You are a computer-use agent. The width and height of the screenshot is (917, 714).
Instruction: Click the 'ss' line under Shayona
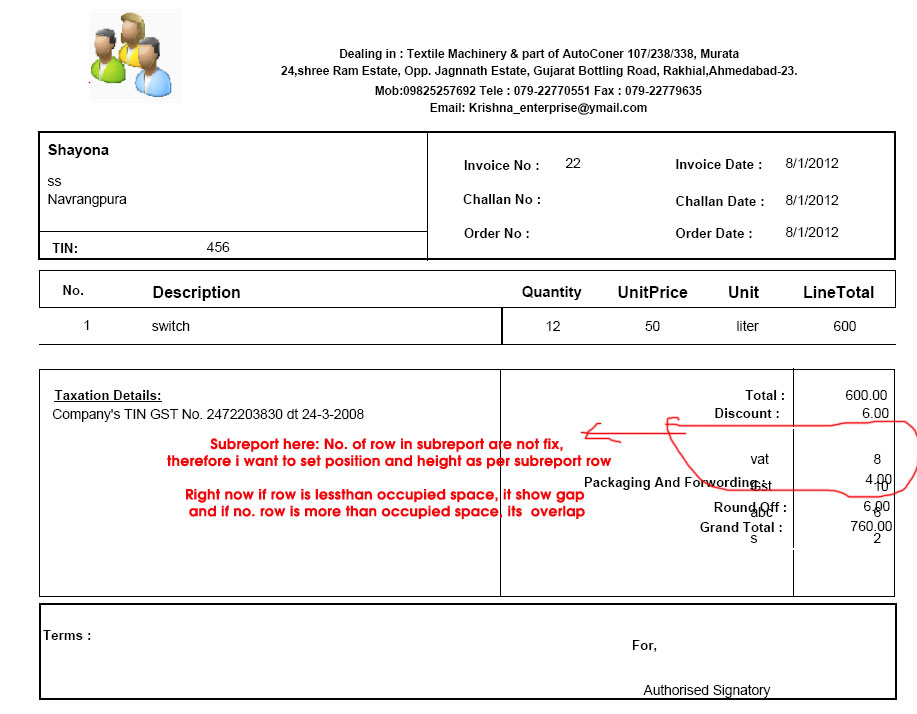pyautogui.click(x=54, y=182)
